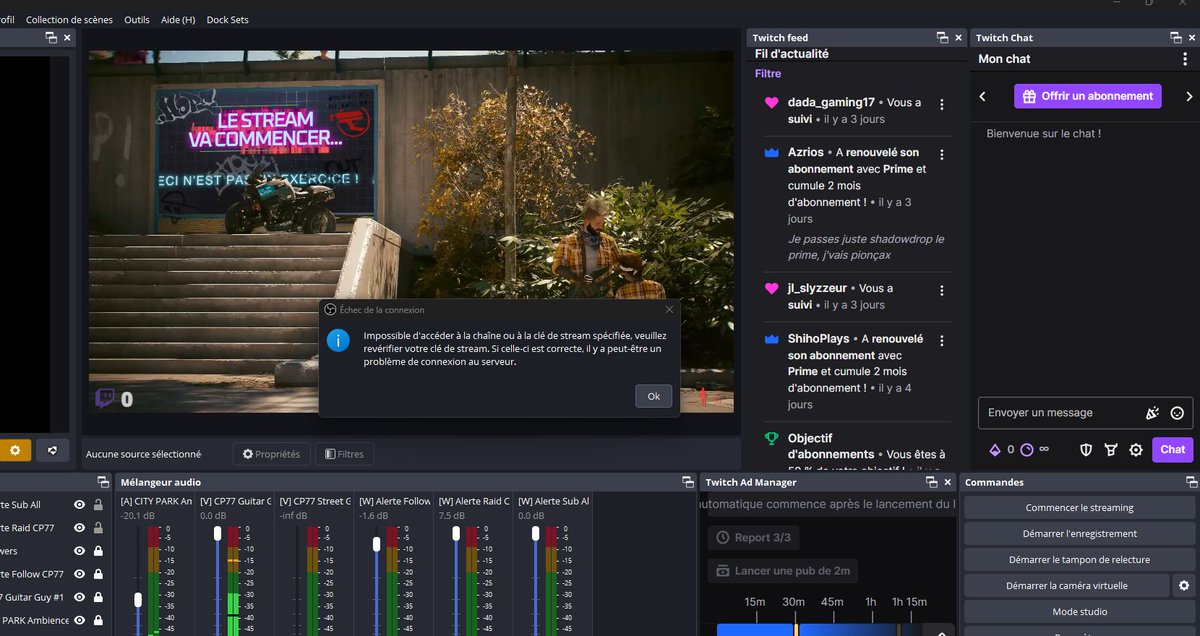Image resolution: width=1200 pixels, height=636 pixels.
Task: Float the Mélangeur audio dock
Action: [688, 482]
